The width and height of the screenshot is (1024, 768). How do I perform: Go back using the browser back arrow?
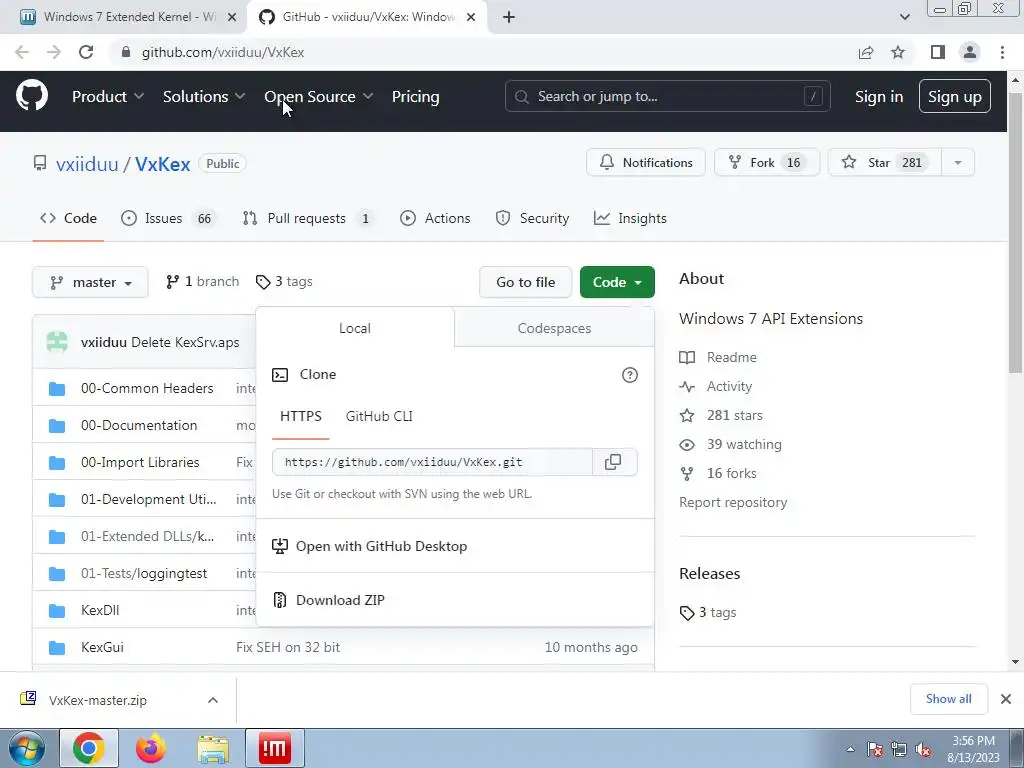22,52
